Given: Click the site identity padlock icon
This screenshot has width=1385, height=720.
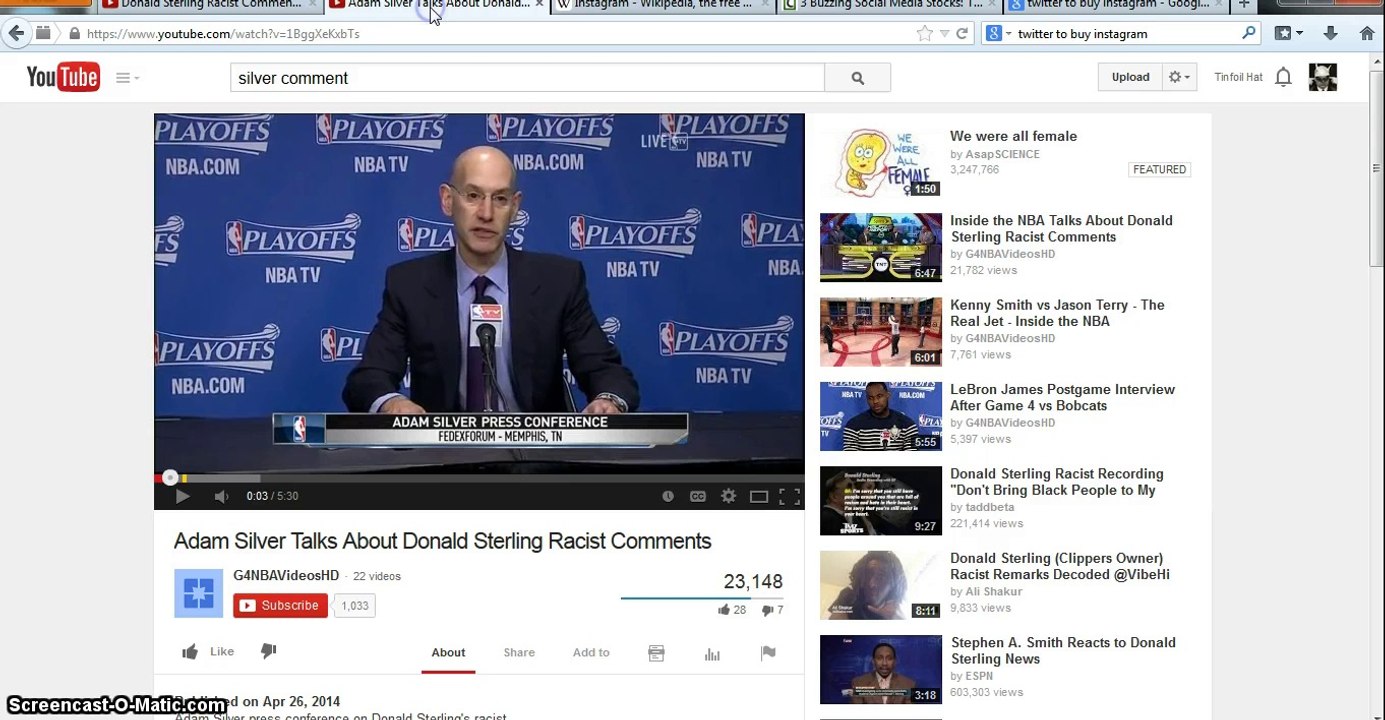Looking at the screenshot, I should [x=74, y=34].
